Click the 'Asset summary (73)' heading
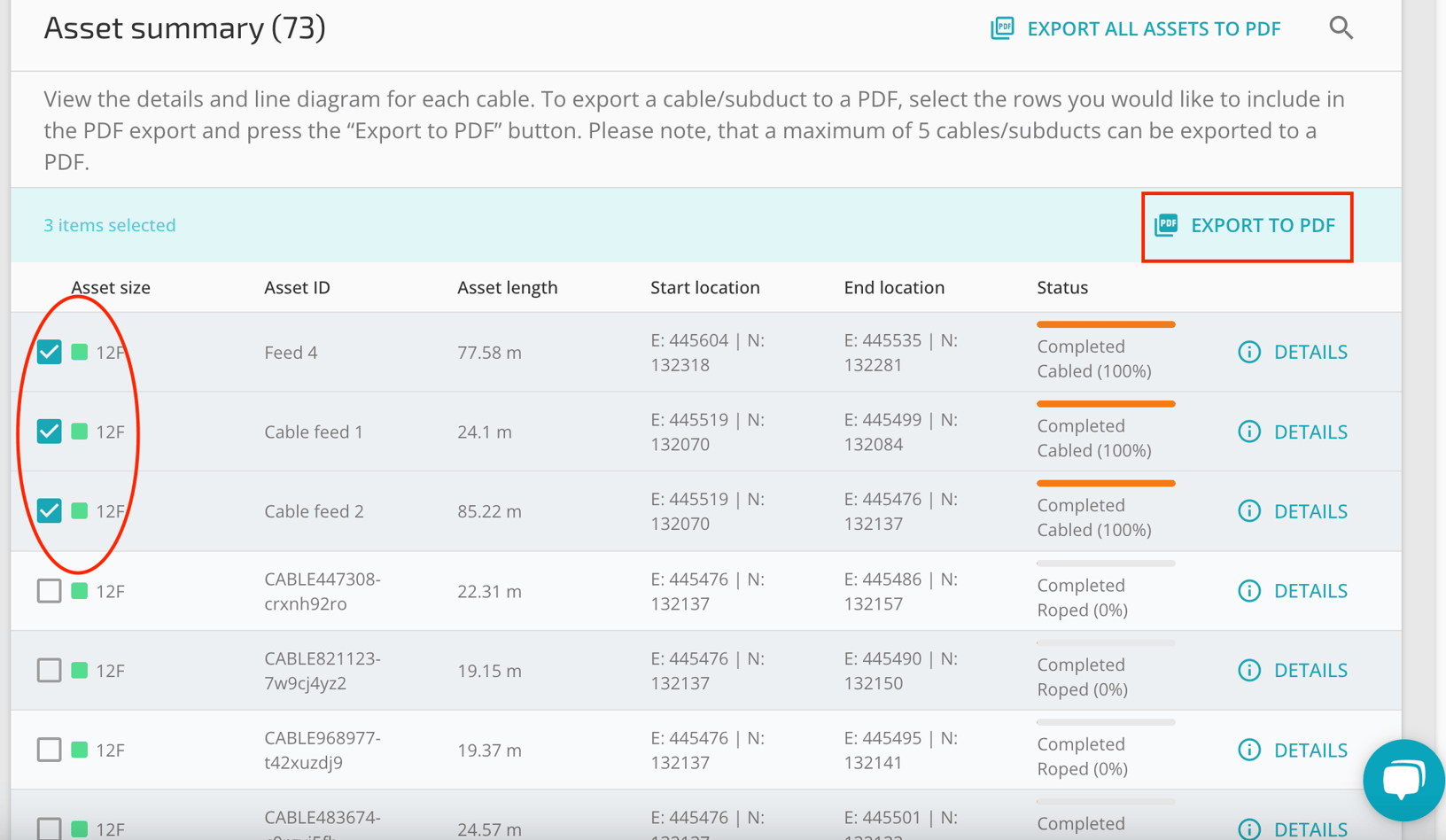 pyautogui.click(x=184, y=27)
